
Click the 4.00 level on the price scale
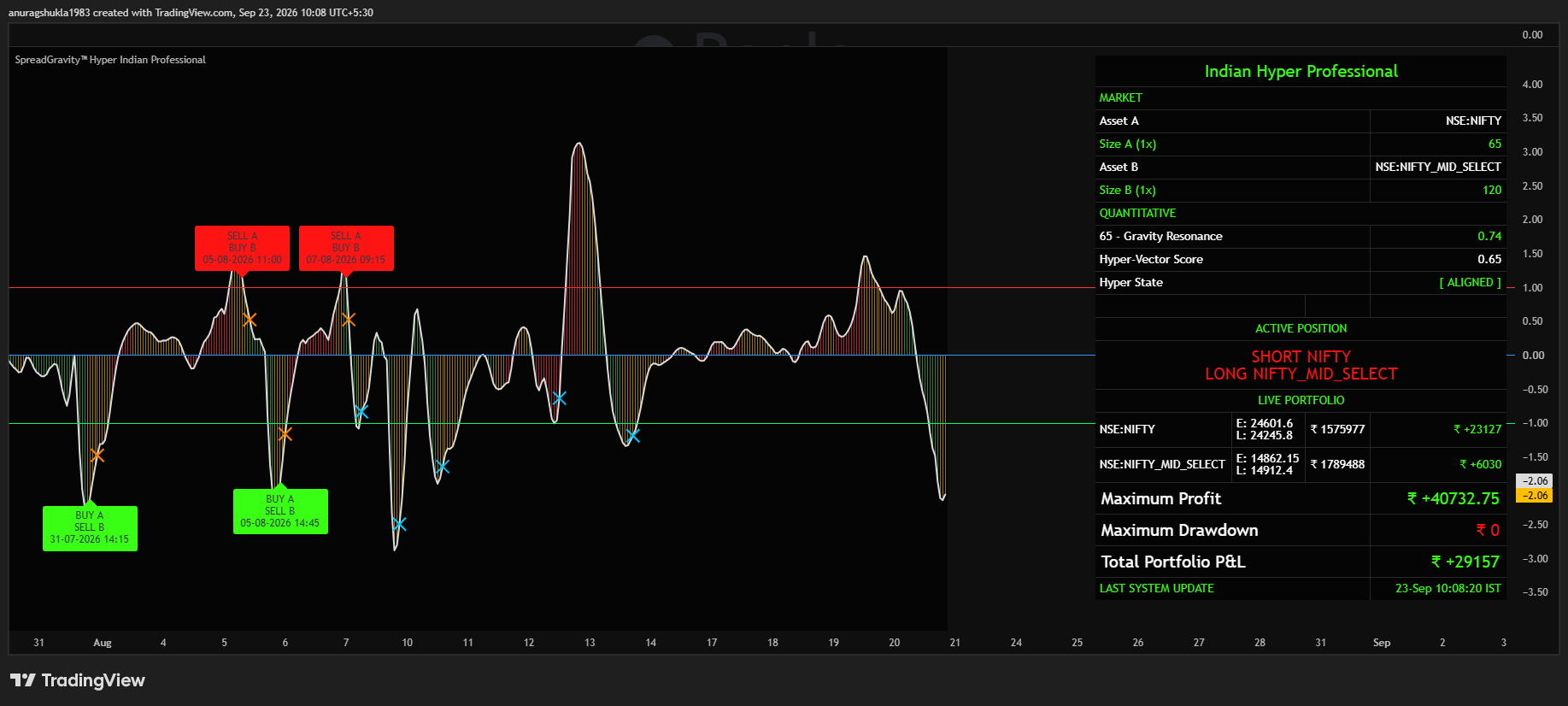click(1532, 85)
